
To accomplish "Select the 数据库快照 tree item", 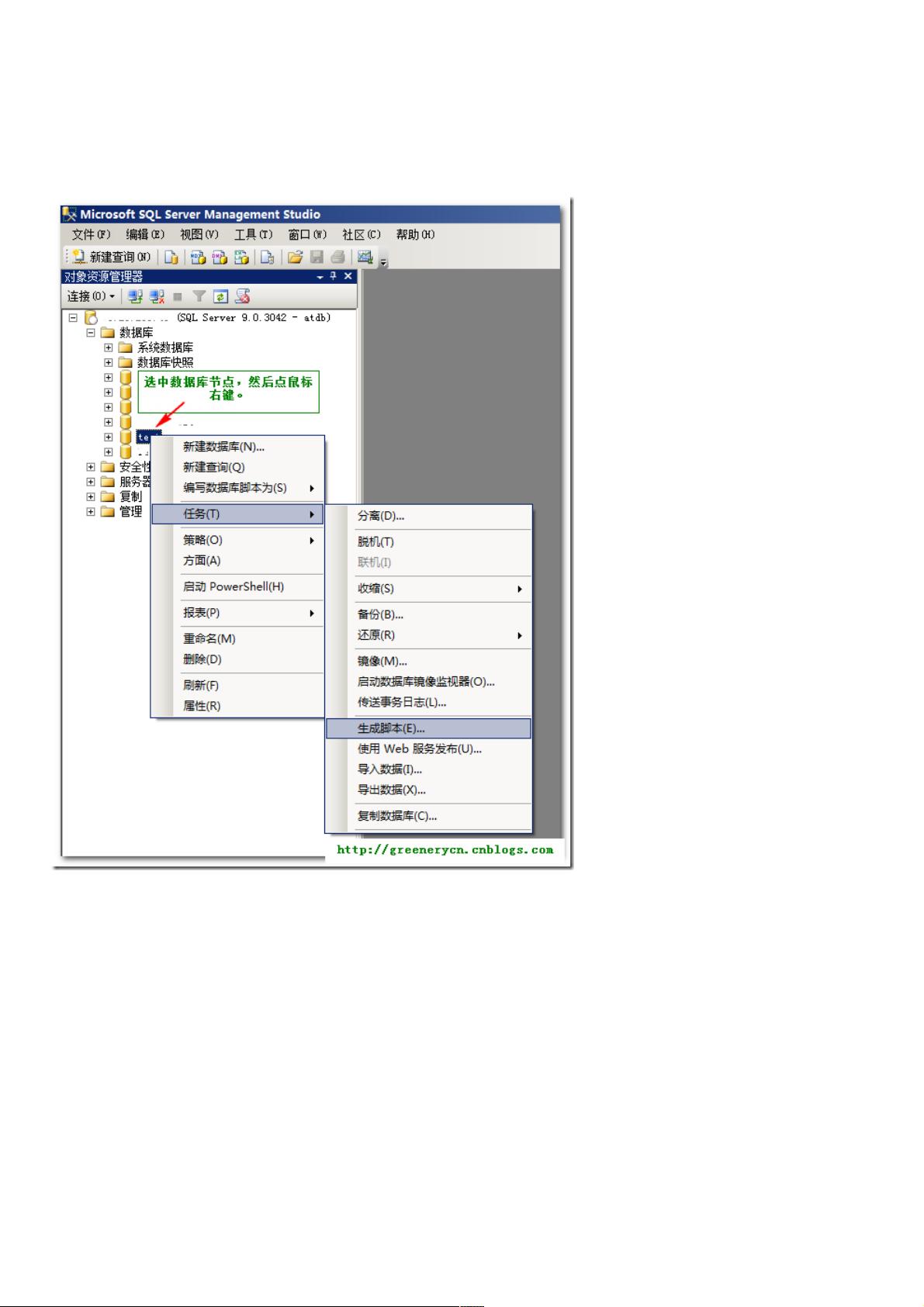I will pos(165,362).
